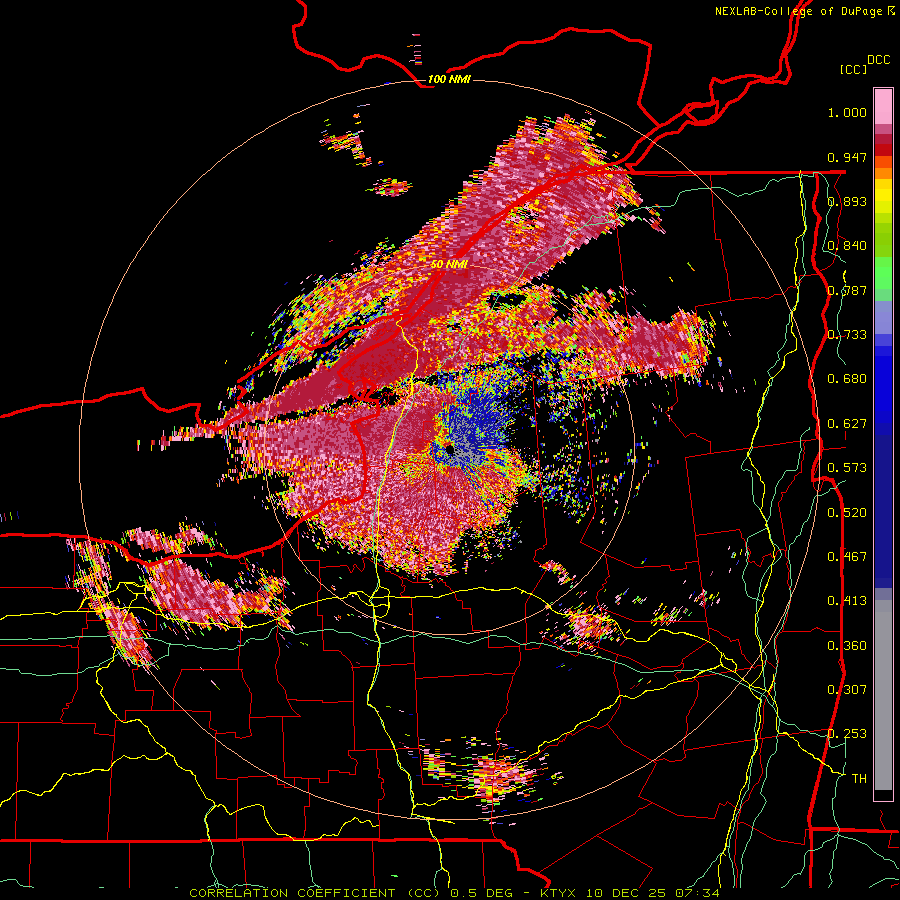The height and width of the screenshot is (900, 900).
Task: Click the TH threshold label
Action: point(859,779)
